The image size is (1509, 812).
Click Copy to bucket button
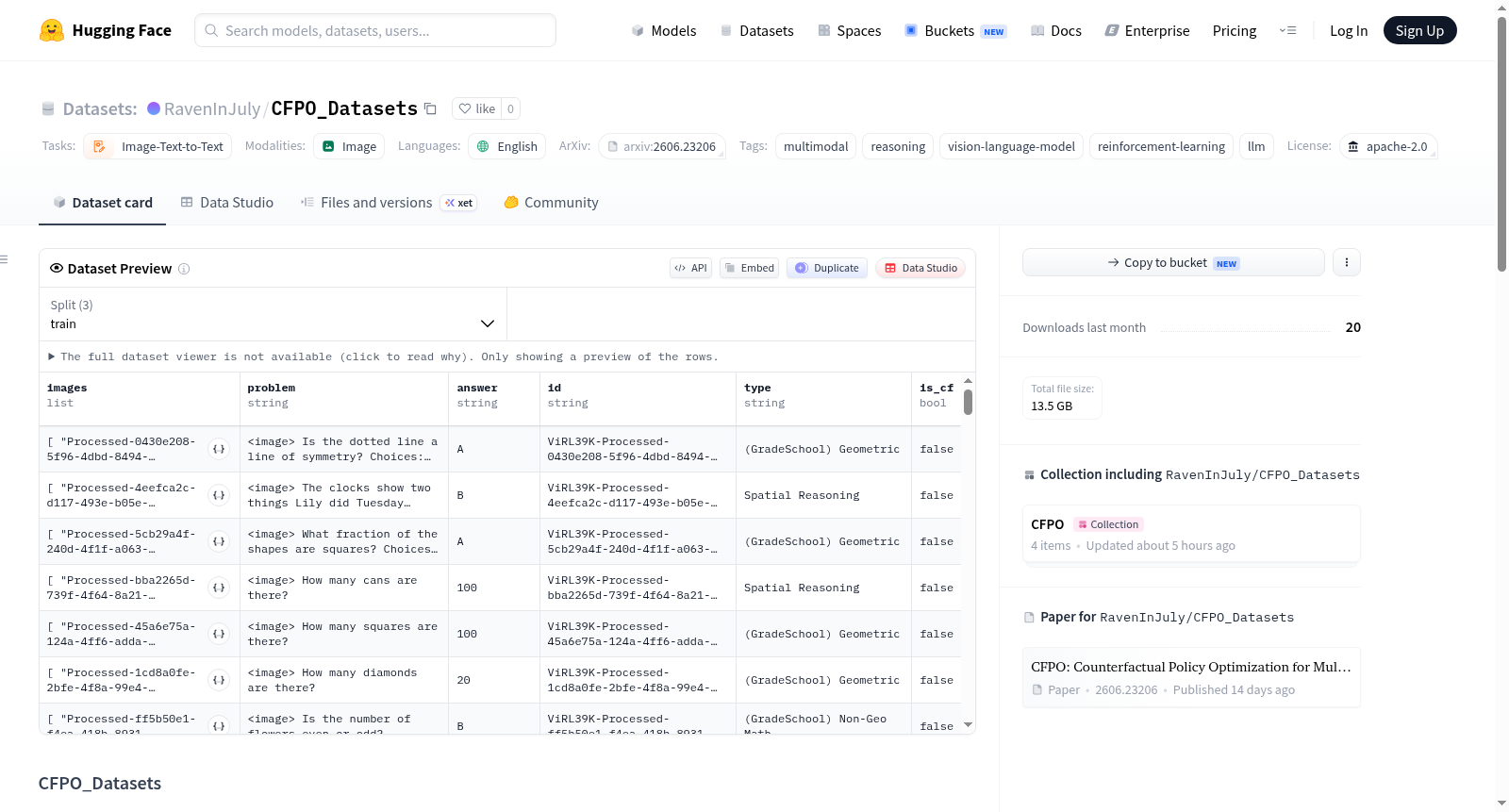(1173, 262)
